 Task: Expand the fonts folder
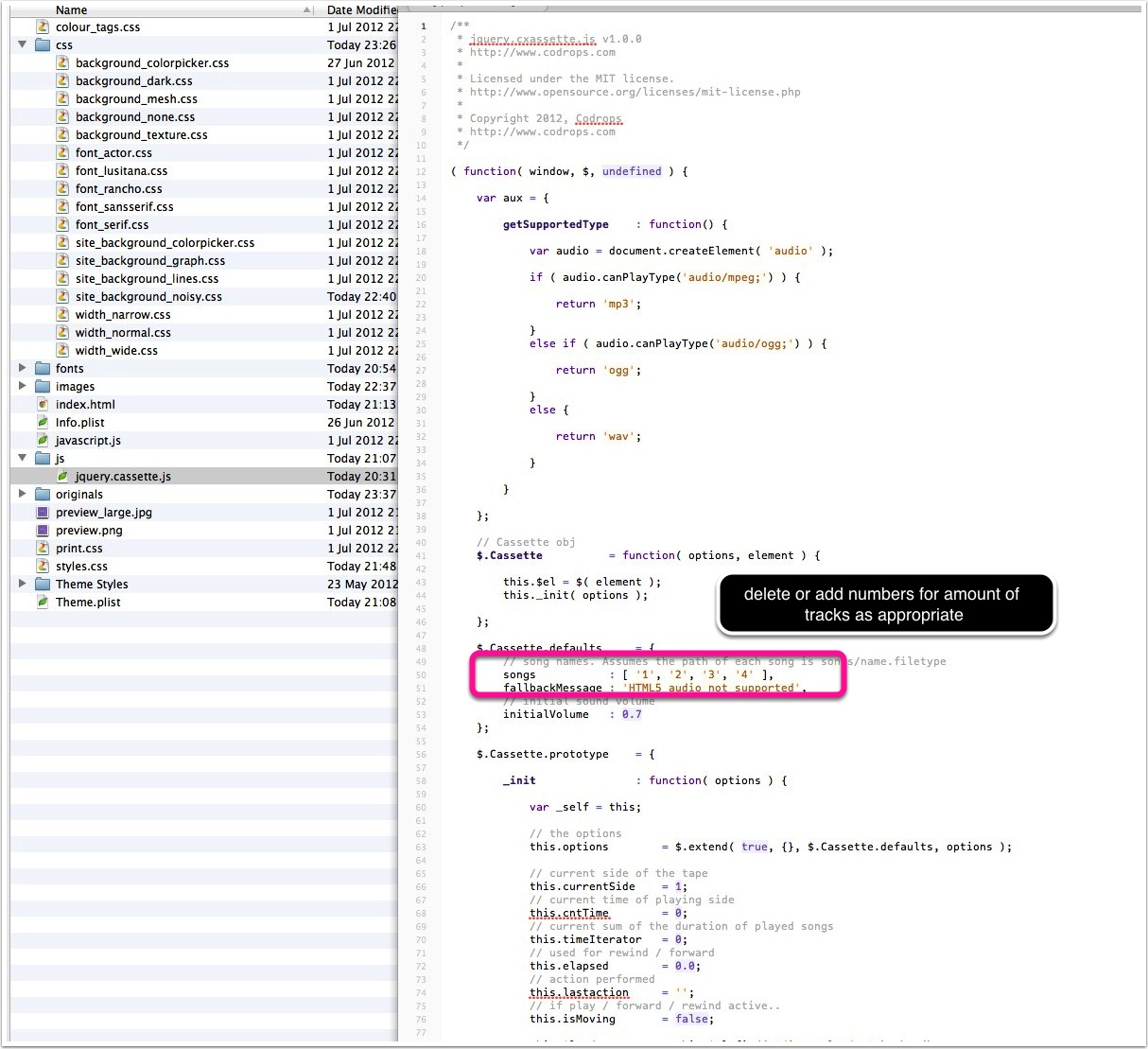(x=23, y=369)
